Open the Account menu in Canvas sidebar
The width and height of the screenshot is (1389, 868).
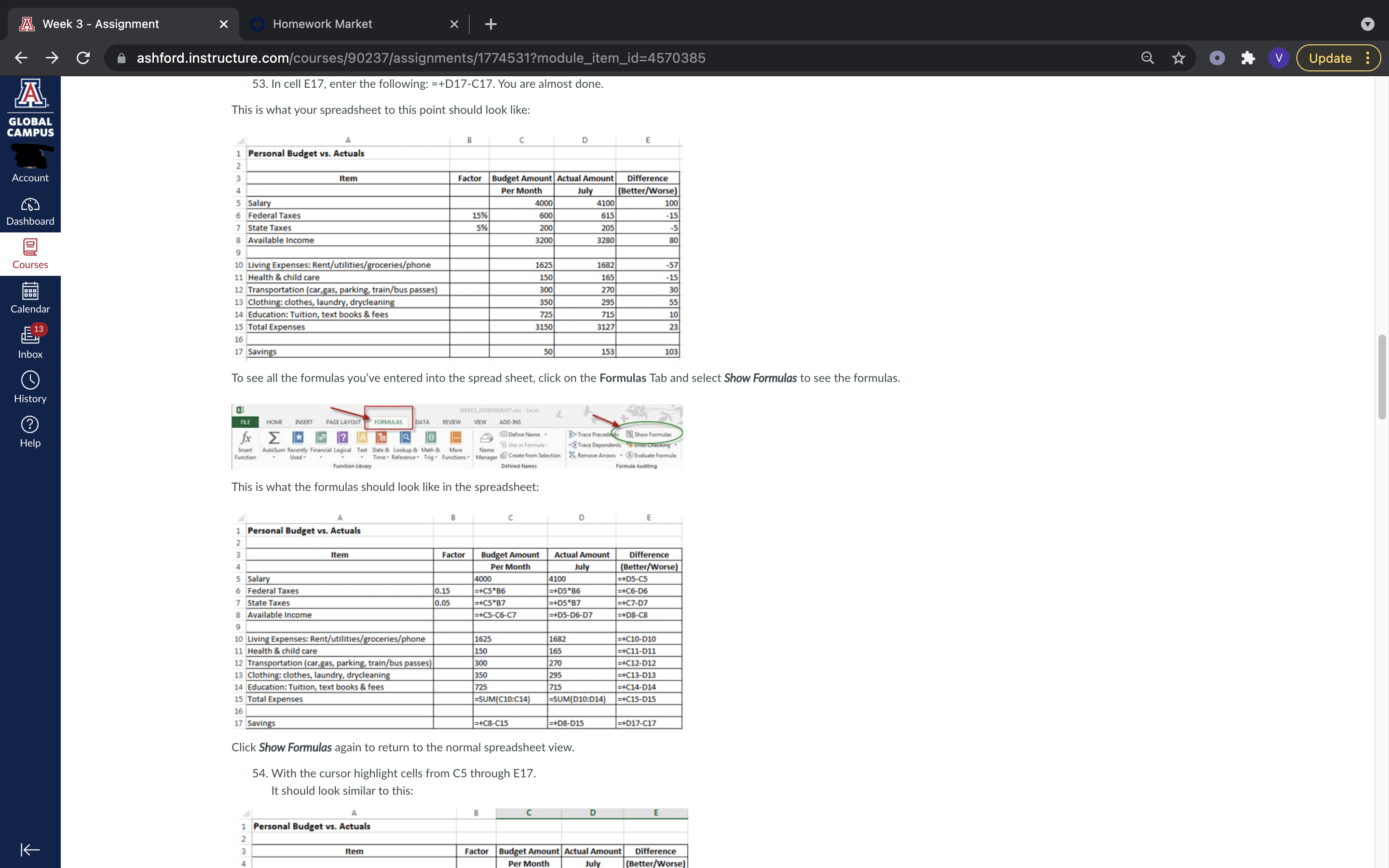click(x=30, y=164)
